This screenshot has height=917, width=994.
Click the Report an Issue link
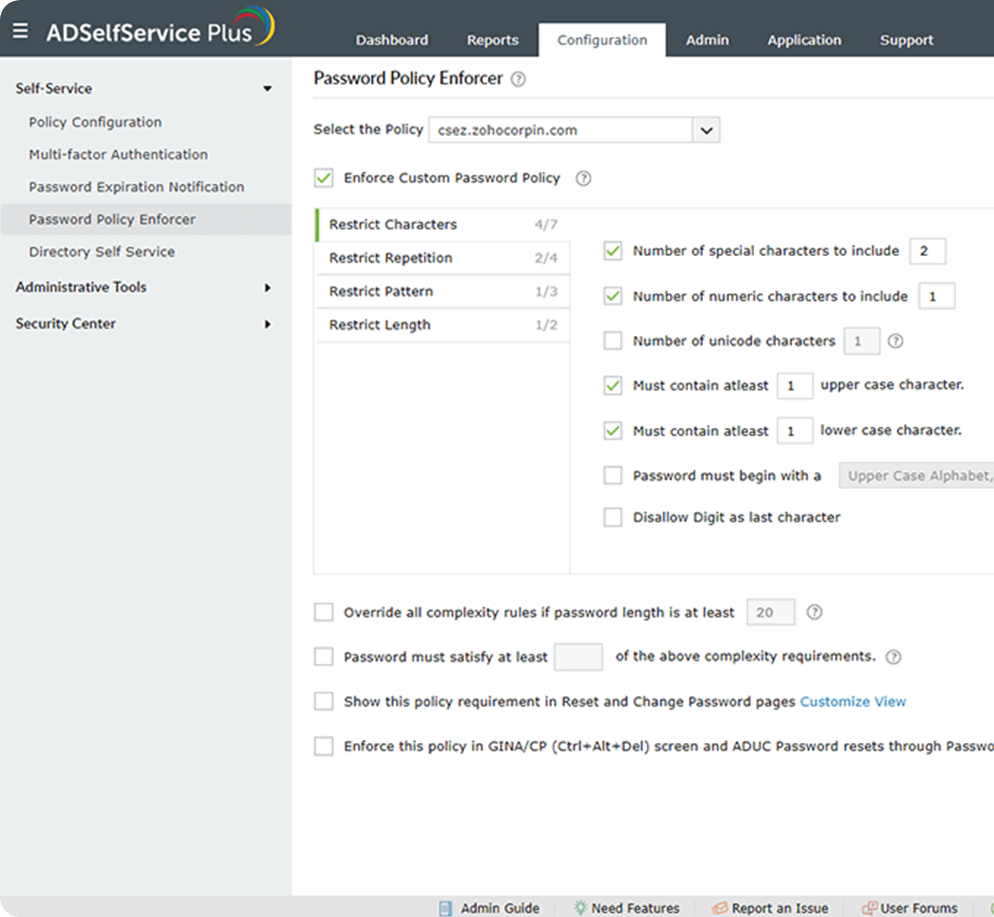point(780,908)
